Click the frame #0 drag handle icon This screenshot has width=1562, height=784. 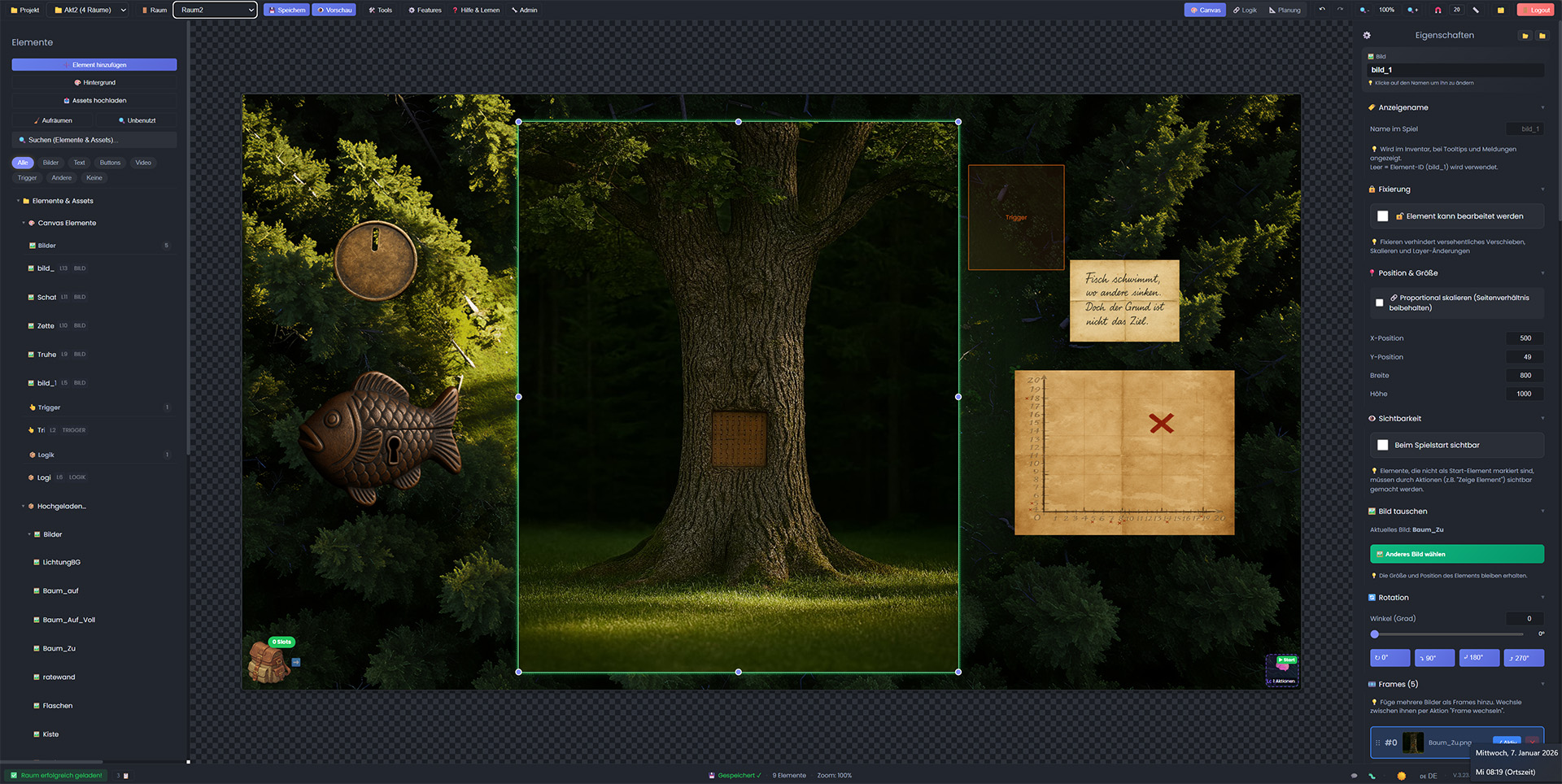[1377, 743]
